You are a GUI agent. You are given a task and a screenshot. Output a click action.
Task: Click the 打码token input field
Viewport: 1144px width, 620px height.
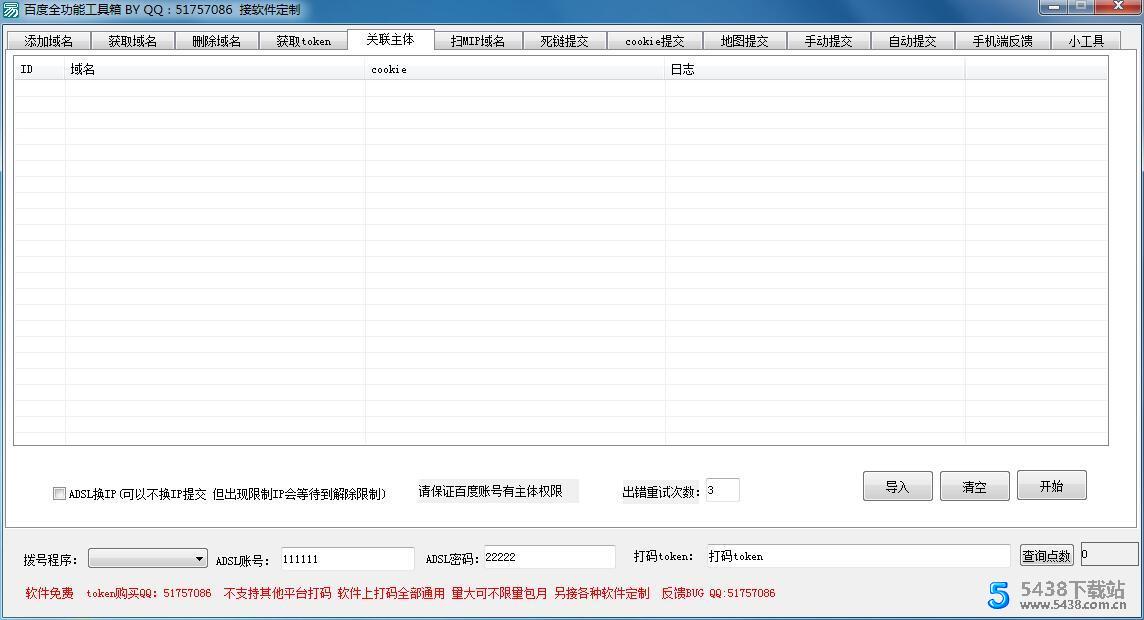(x=860, y=556)
